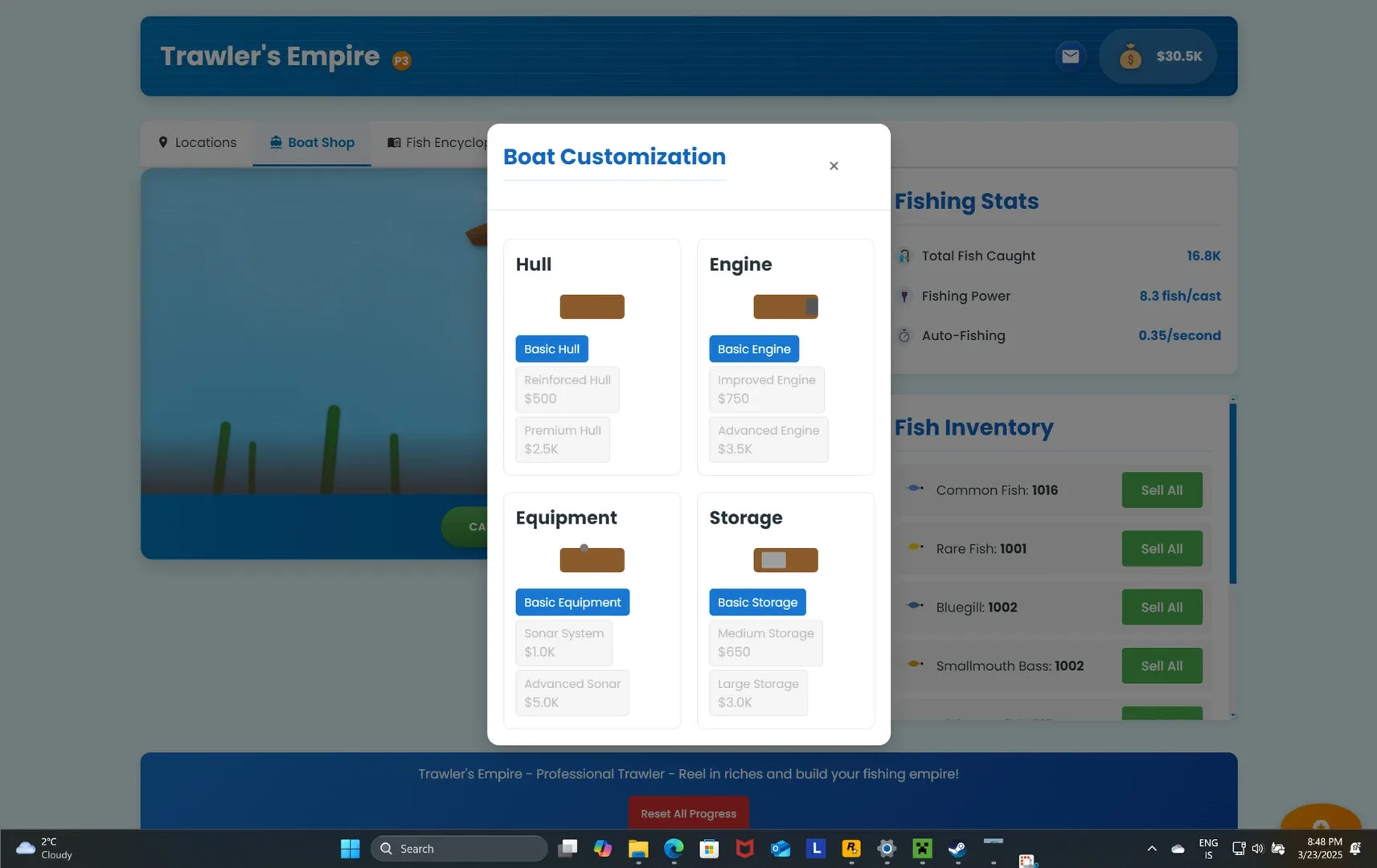Click the Hull preview image
This screenshot has width=1377, height=868.
pos(592,307)
